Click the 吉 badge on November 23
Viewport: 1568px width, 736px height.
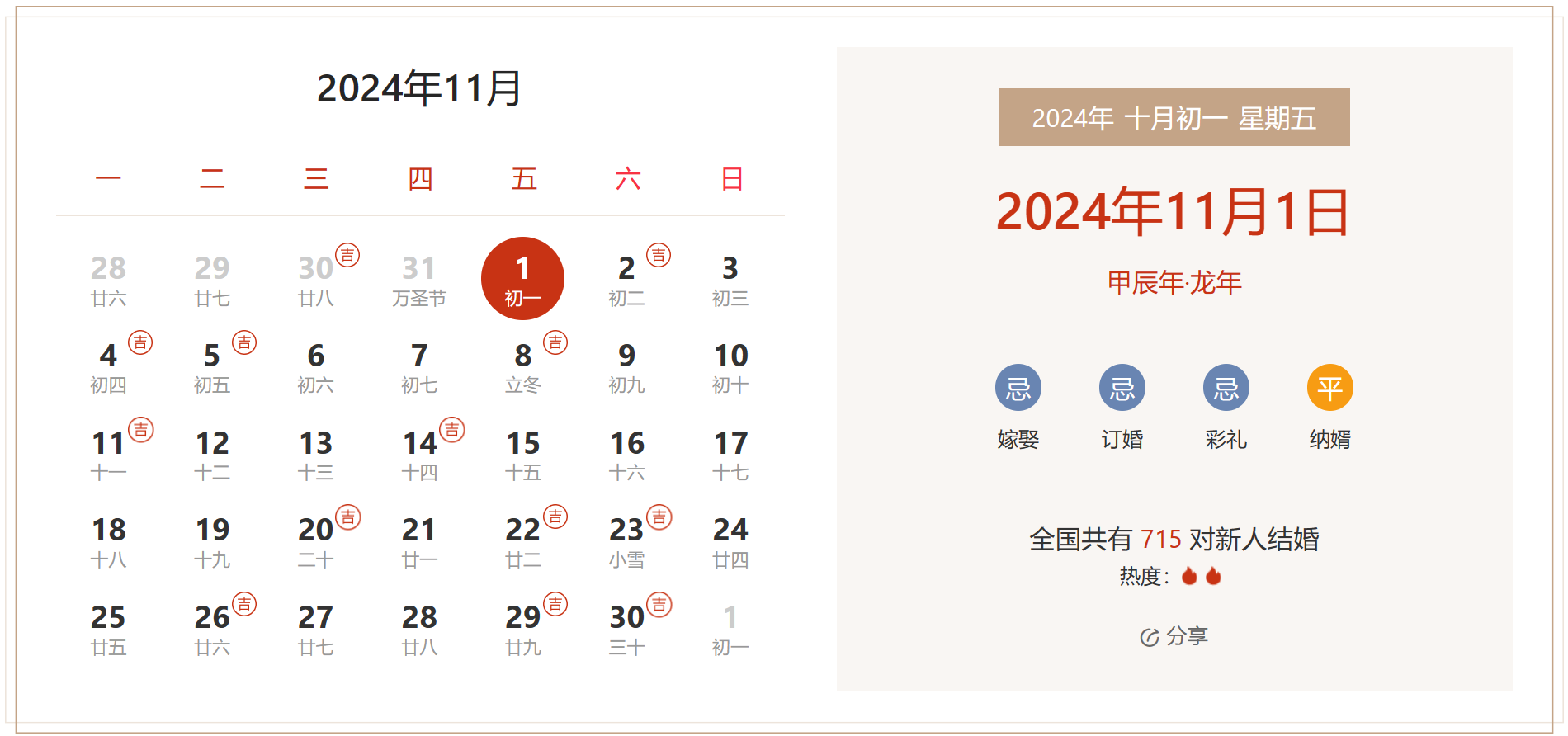(659, 517)
